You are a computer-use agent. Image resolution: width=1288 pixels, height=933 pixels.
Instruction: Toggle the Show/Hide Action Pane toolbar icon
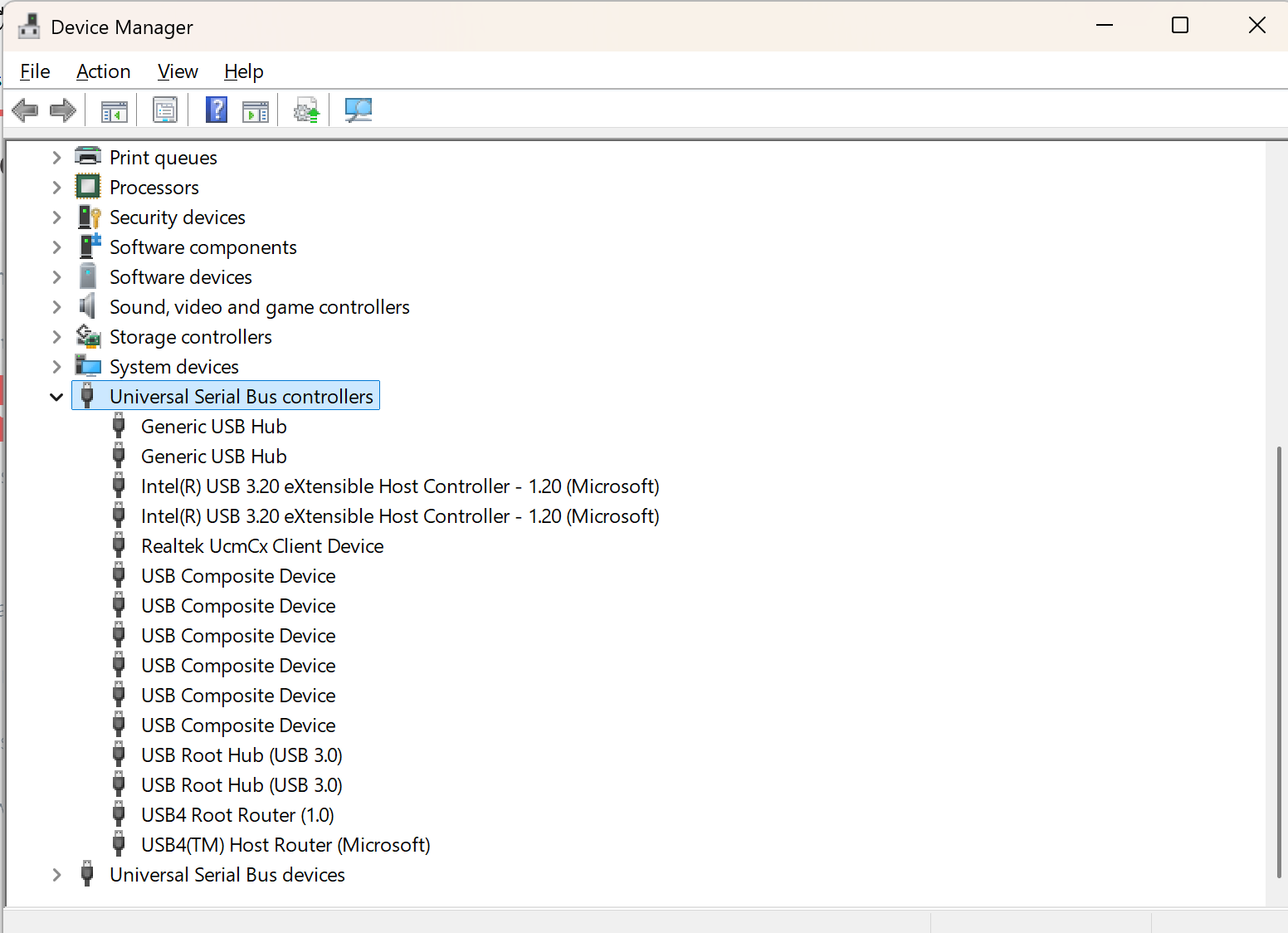coord(256,110)
